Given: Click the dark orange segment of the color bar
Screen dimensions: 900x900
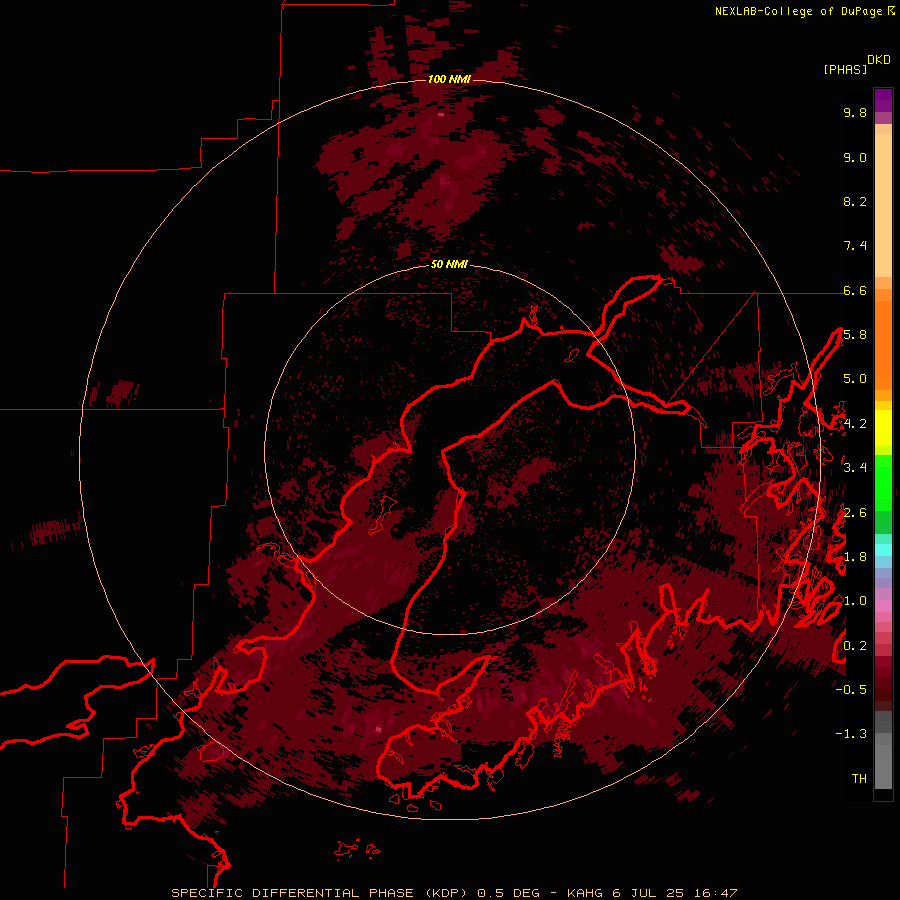Looking at the screenshot, I should point(883,344).
